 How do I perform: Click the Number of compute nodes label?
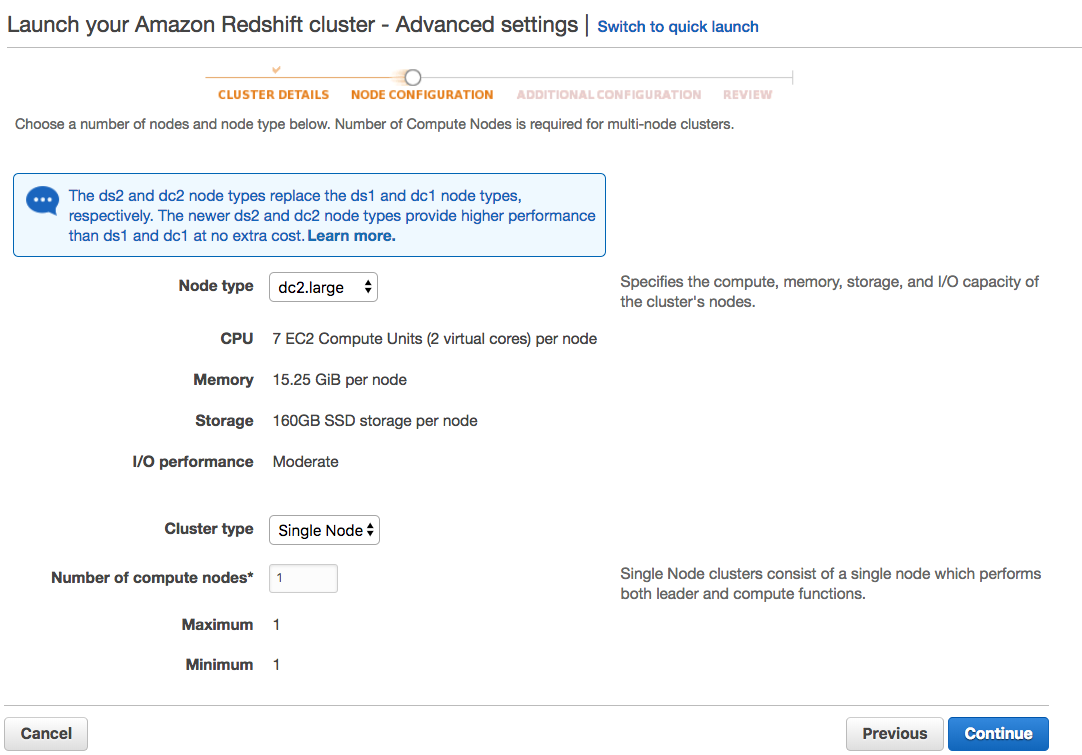(x=152, y=578)
